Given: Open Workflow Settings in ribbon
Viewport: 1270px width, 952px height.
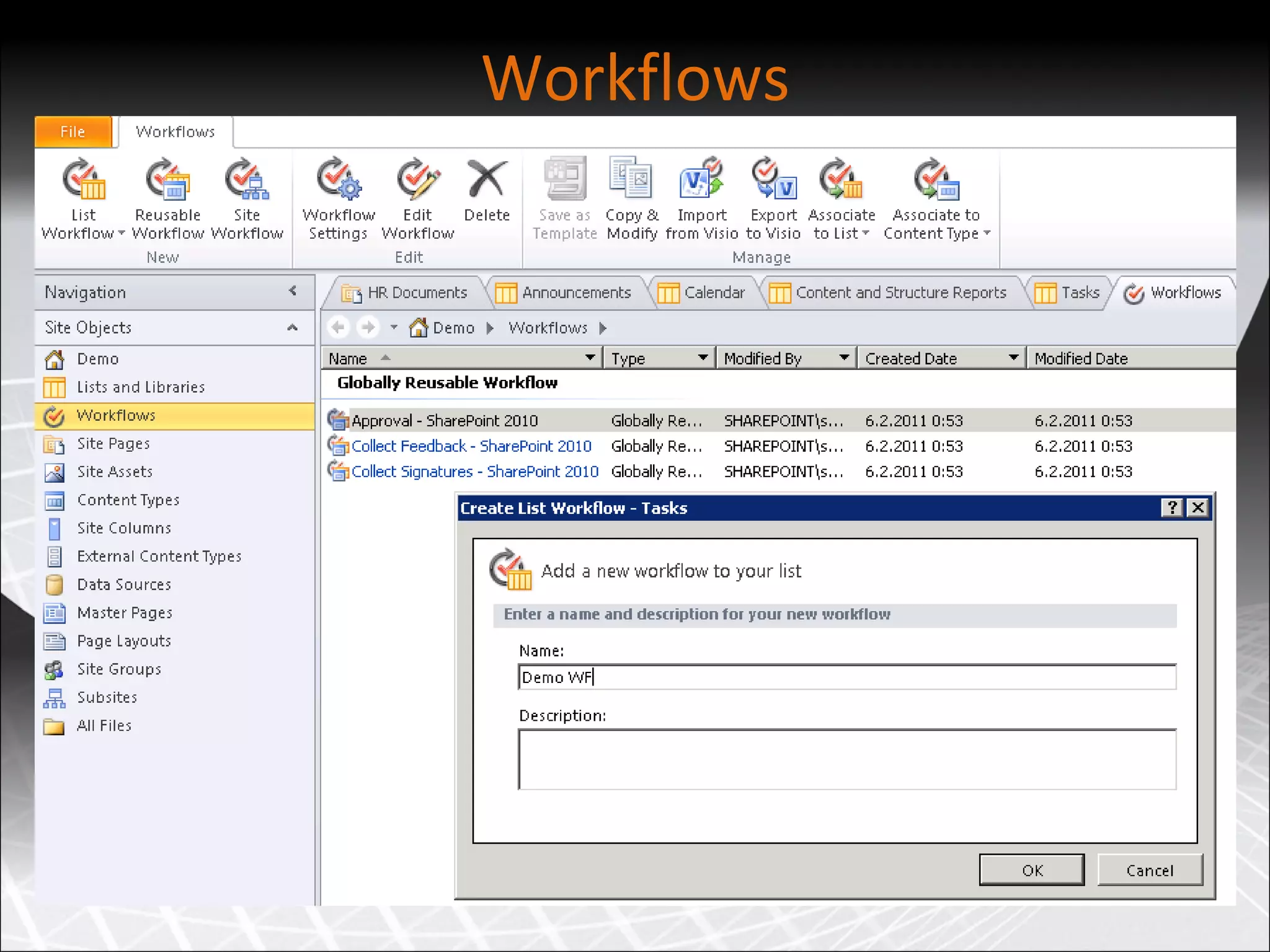Looking at the screenshot, I should [339, 198].
